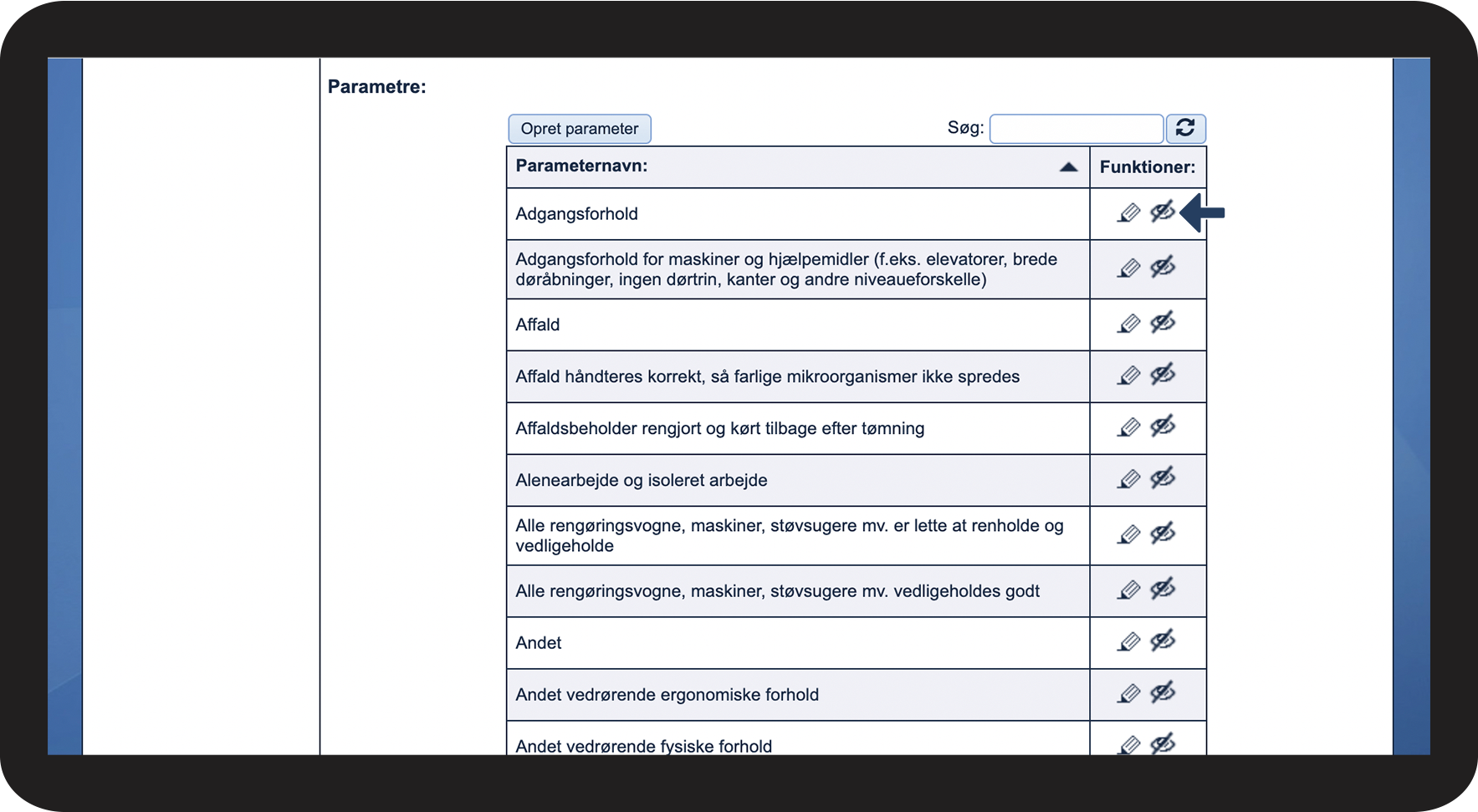Image resolution: width=1478 pixels, height=812 pixels.
Task: Sort by the Parameternavn arrow
Action: pyautogui.click(x=1068, y=167)
